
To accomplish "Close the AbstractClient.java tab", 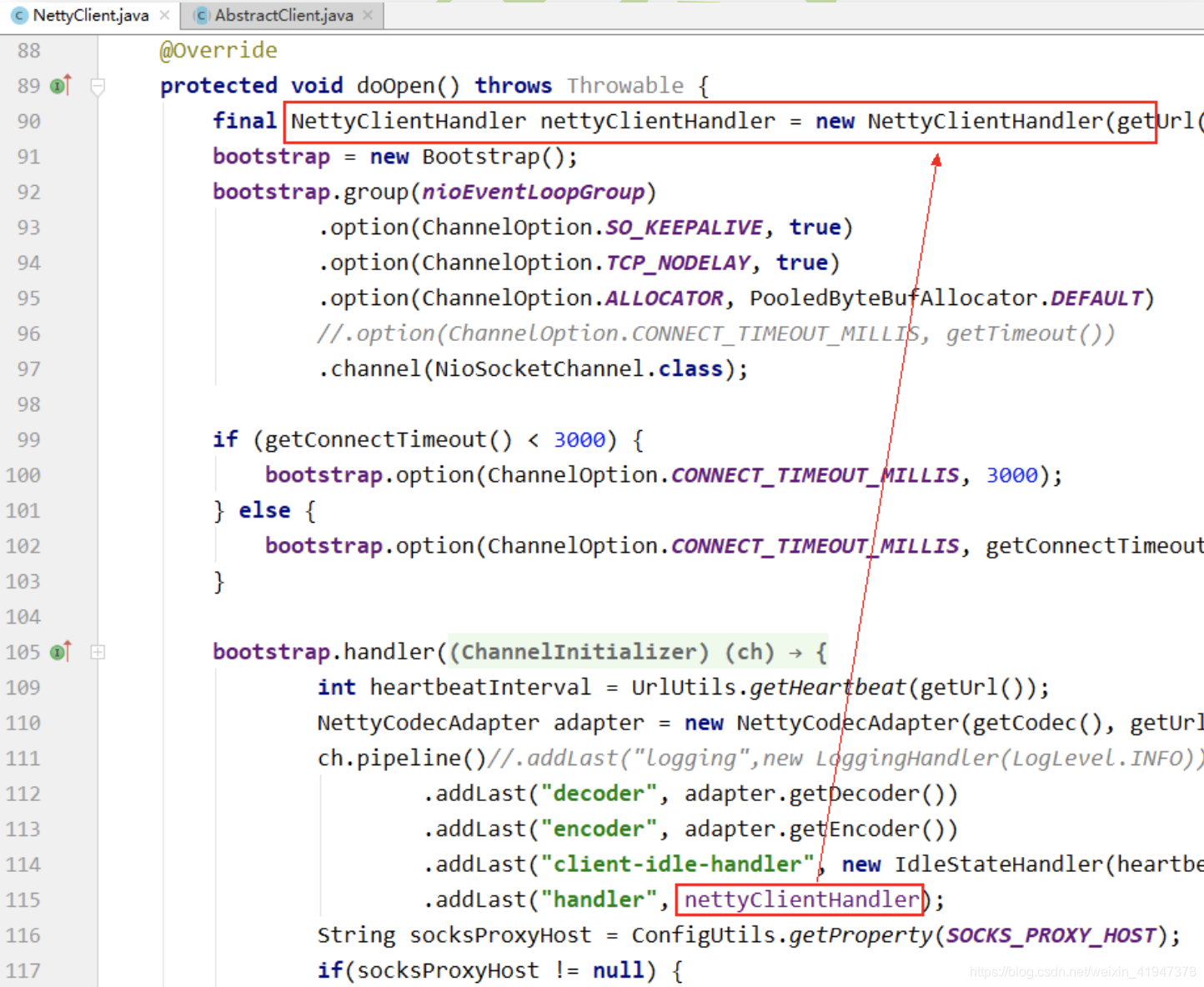I will pyautogui.click(x=368, y=15).
